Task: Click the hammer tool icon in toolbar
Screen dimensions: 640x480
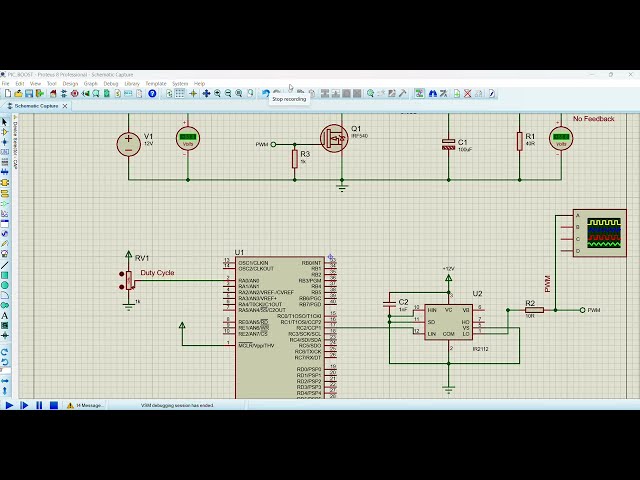Action: click(x=402, y=94)
